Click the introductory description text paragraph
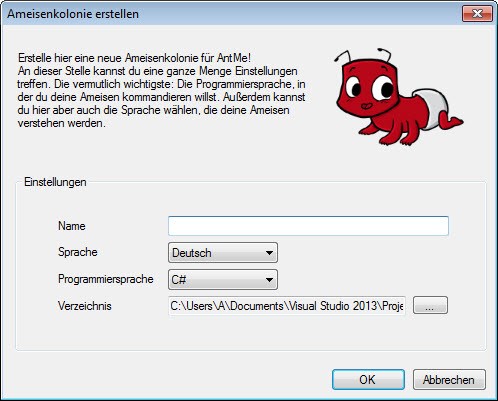This screenshot has height=401, width=498. coord(162,90)
